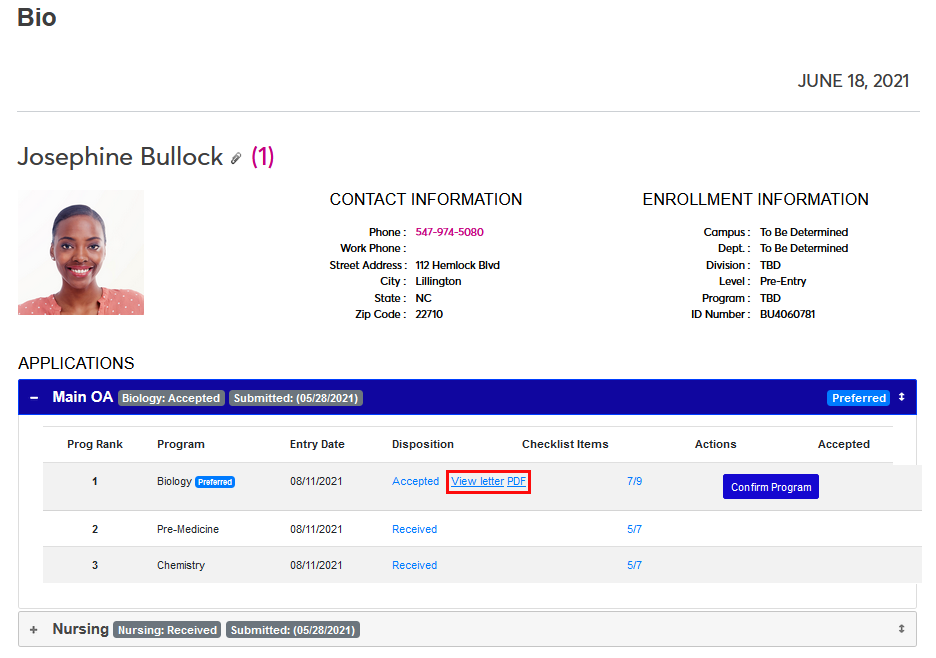Collapse the Main OA application section
This screenshot has height=658, width=936.
pyautogui.click(x=34, y=398)
